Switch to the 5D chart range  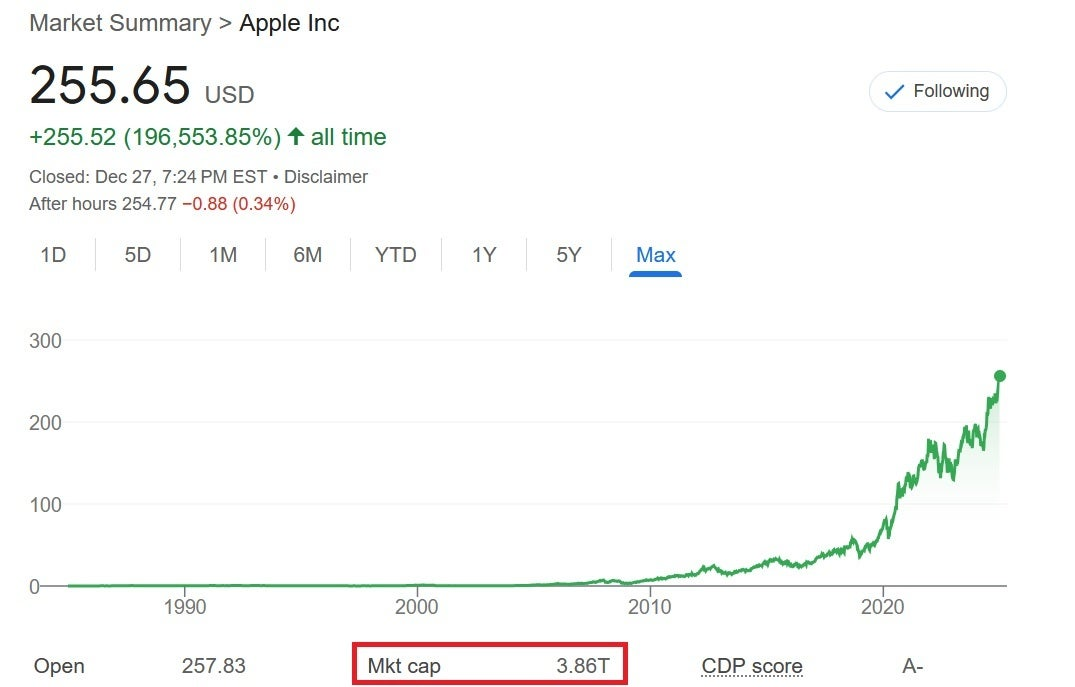(x=138, y=255)
